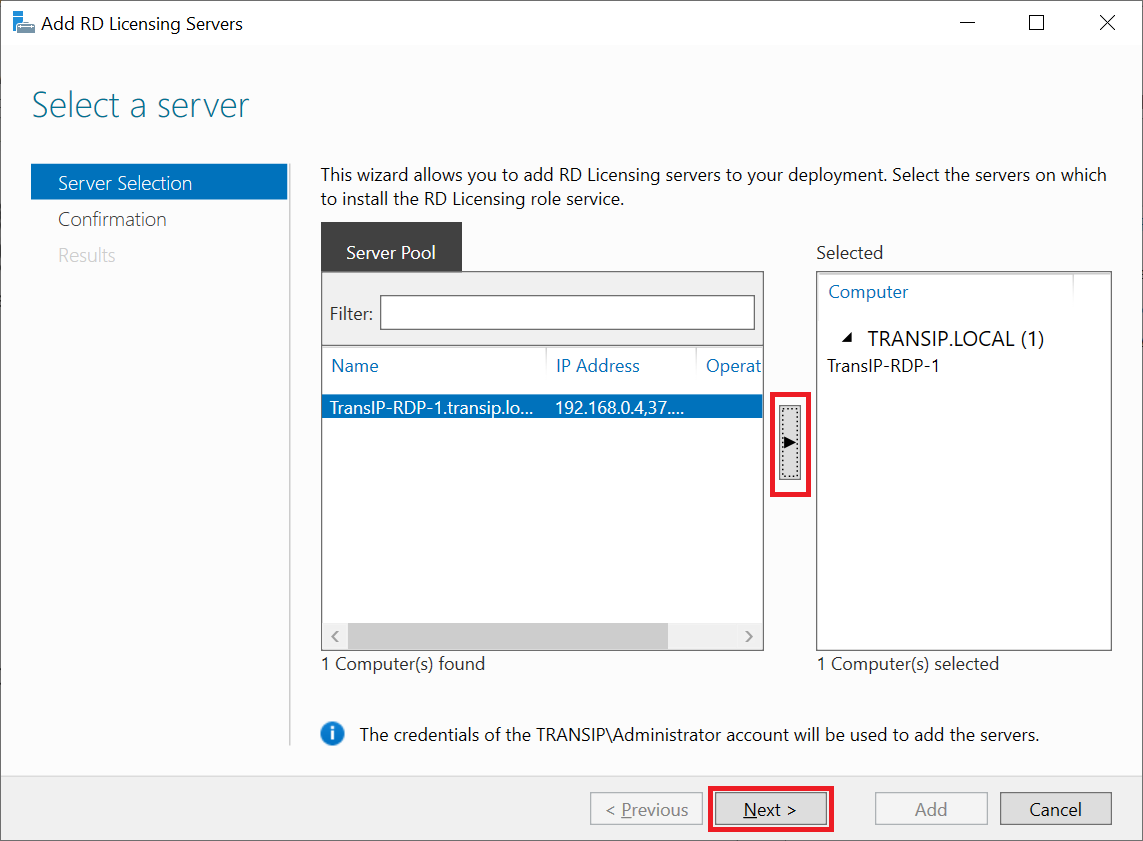This screenshot has height=841, width=1143.
Task: Click the Server Manager icon in title bar
Action: [22, 23]
